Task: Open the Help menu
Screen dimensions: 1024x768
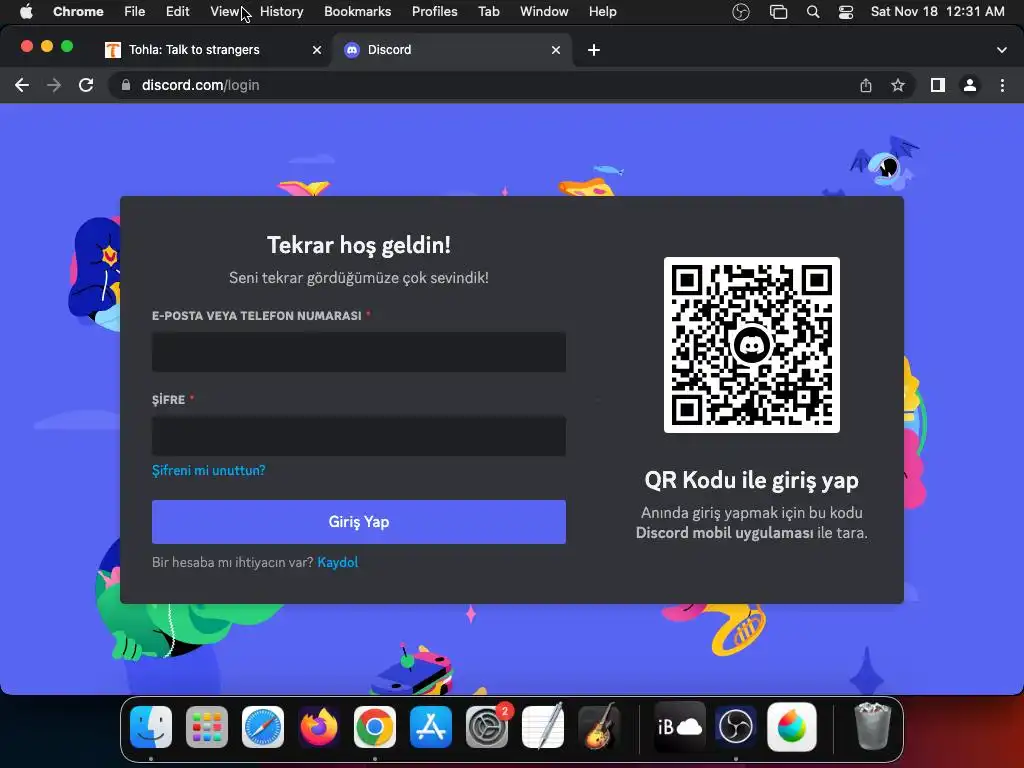Action: (602, 11)
